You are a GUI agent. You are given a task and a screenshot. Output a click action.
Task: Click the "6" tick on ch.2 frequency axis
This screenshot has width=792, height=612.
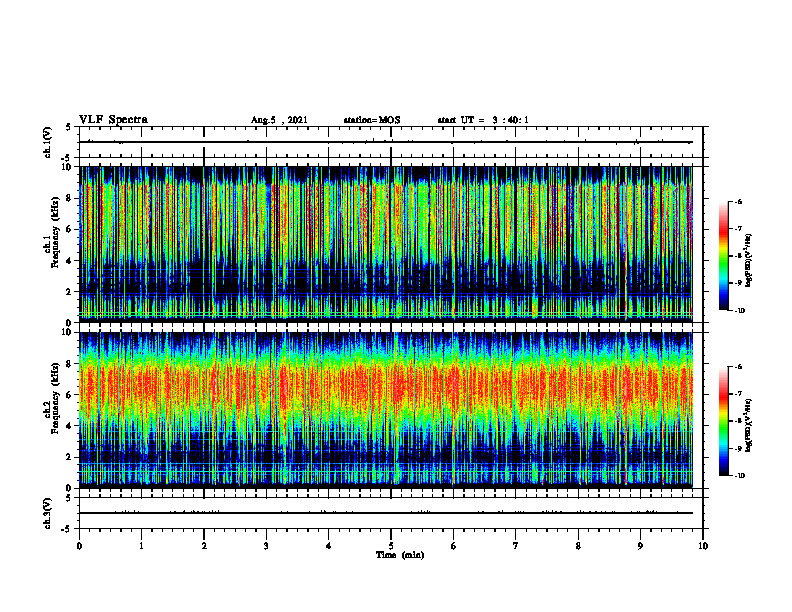[x=71, y=395]
